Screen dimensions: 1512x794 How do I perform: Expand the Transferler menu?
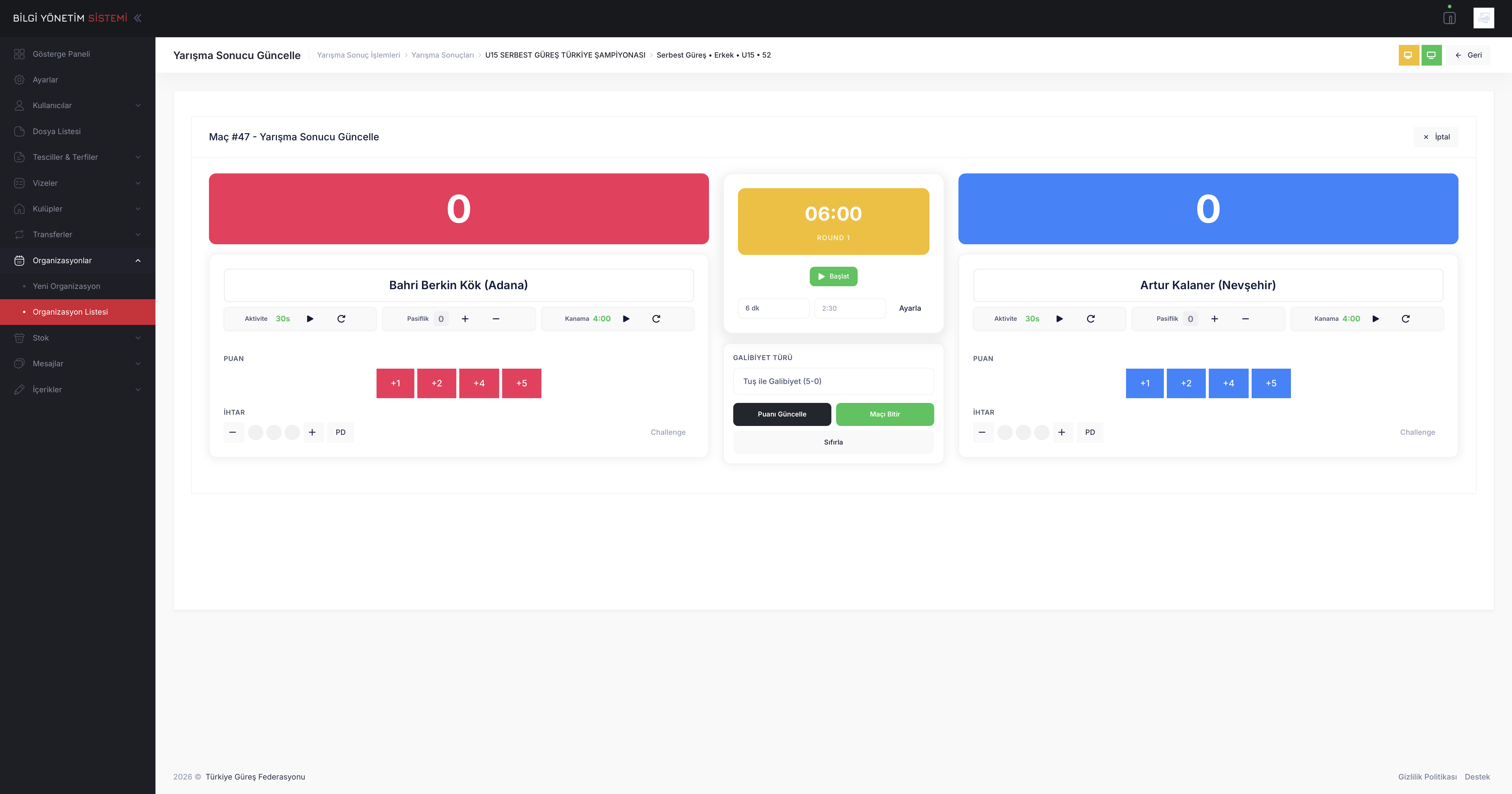coord(77,235)
